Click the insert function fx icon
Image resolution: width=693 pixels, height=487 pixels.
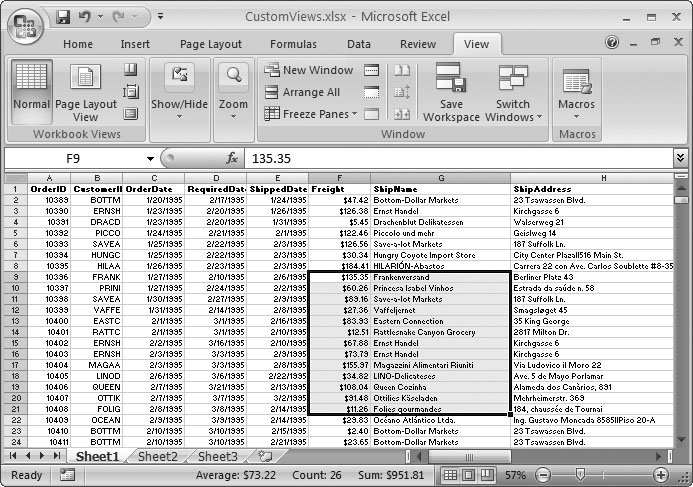(232, 158)
